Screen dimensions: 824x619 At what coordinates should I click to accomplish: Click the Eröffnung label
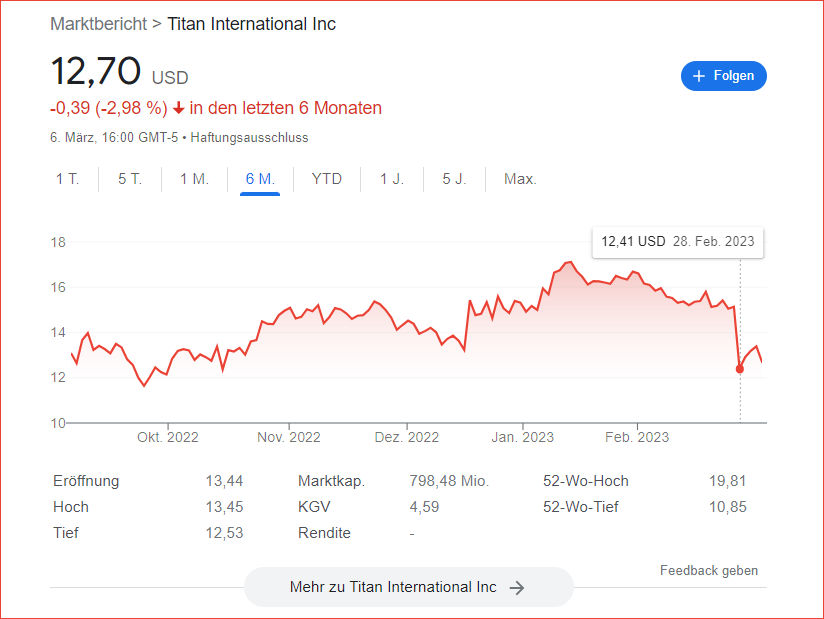click(x=86, y=481)
